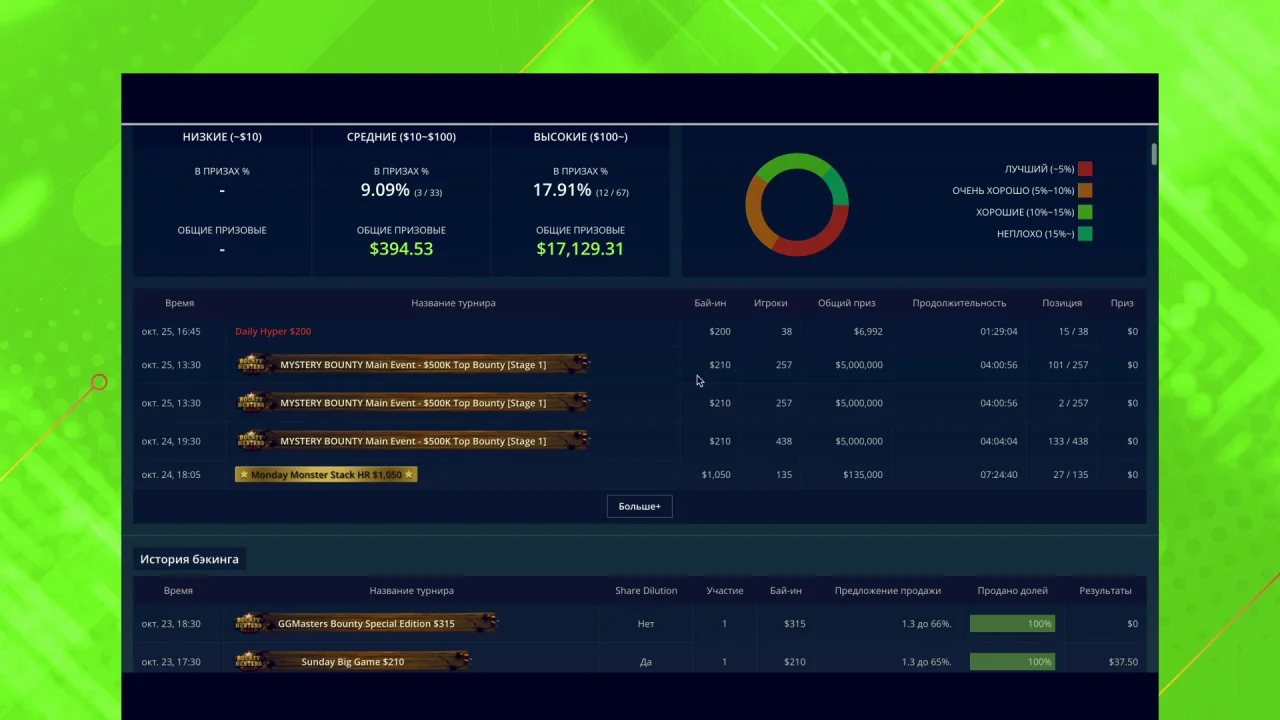
Task: Click the 01:29:04 duration cell
Action: (x=999, y=331)
